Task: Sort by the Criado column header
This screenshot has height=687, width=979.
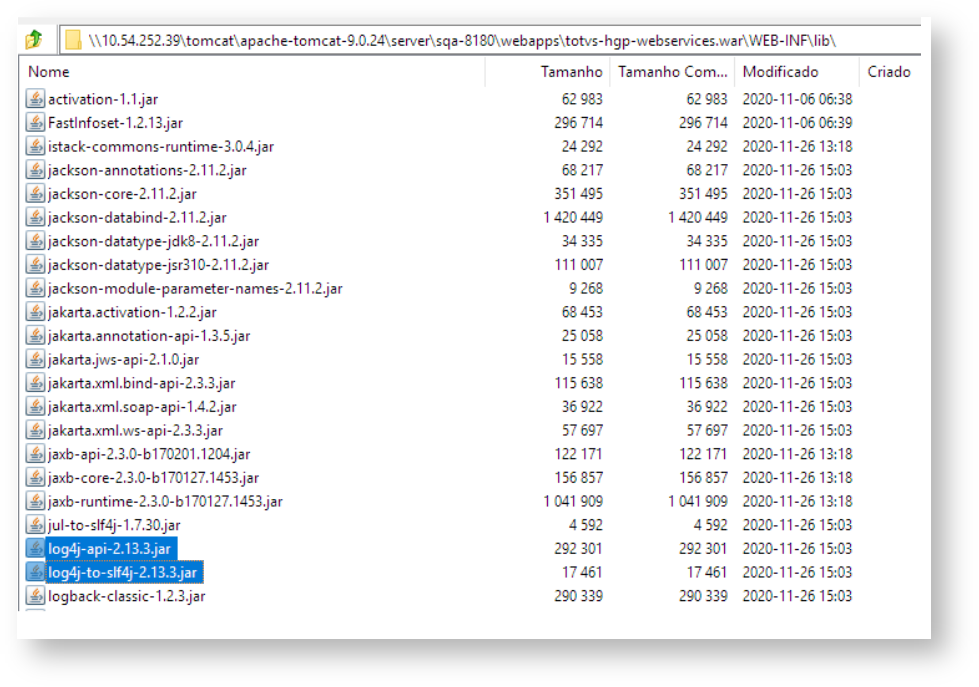Action: tap(888, 72)
